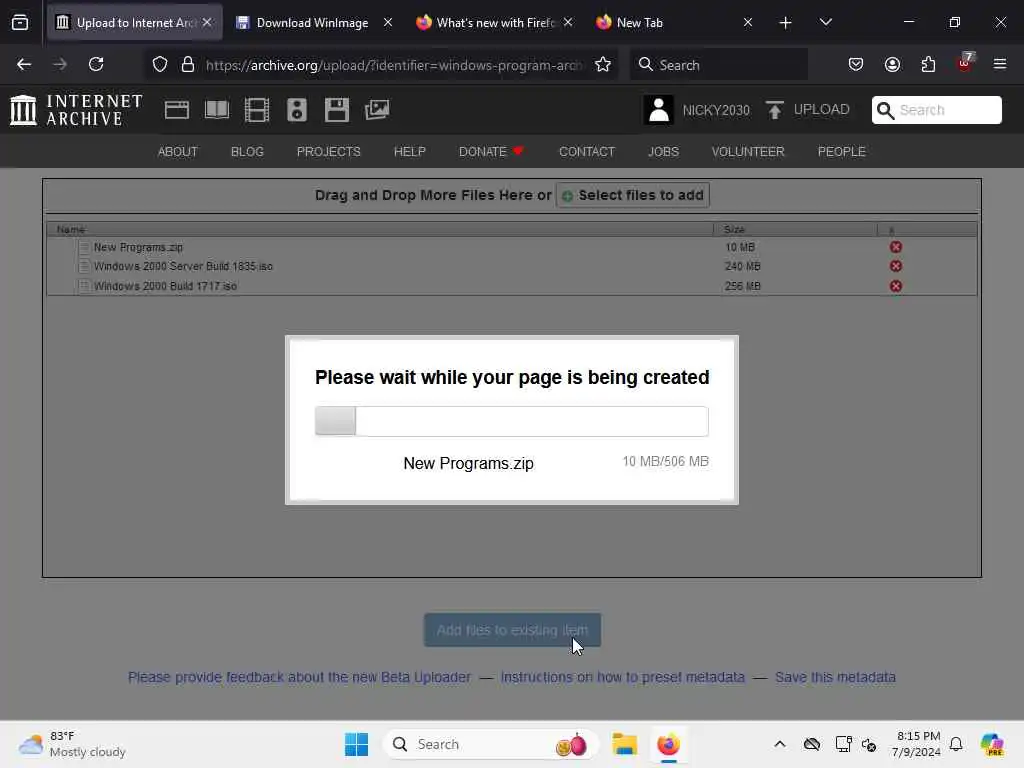Open the Video film-strip icon
Screen dimensions: 1024x768
point(257,110)
